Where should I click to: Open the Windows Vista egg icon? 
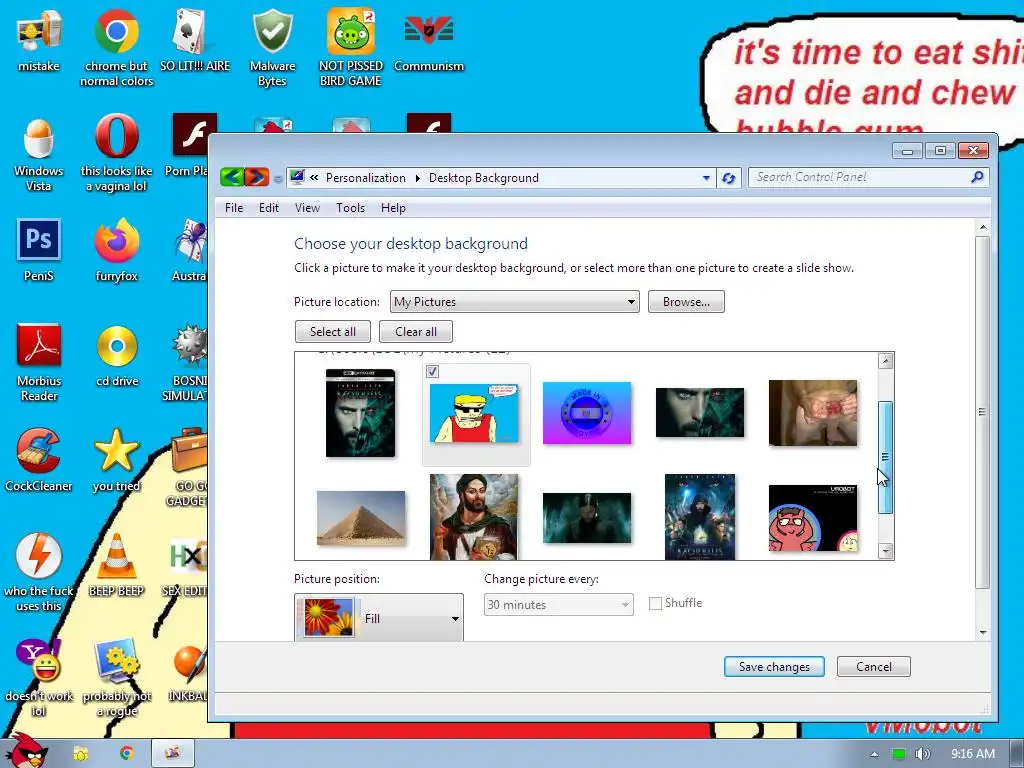pyautogui.click(x=39, y=153)
